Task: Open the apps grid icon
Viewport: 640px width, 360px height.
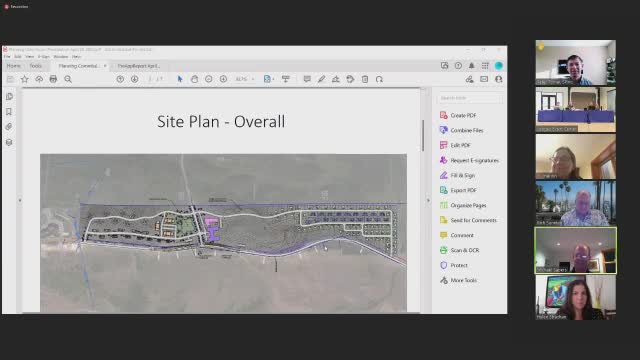Action: pos(485,66)
